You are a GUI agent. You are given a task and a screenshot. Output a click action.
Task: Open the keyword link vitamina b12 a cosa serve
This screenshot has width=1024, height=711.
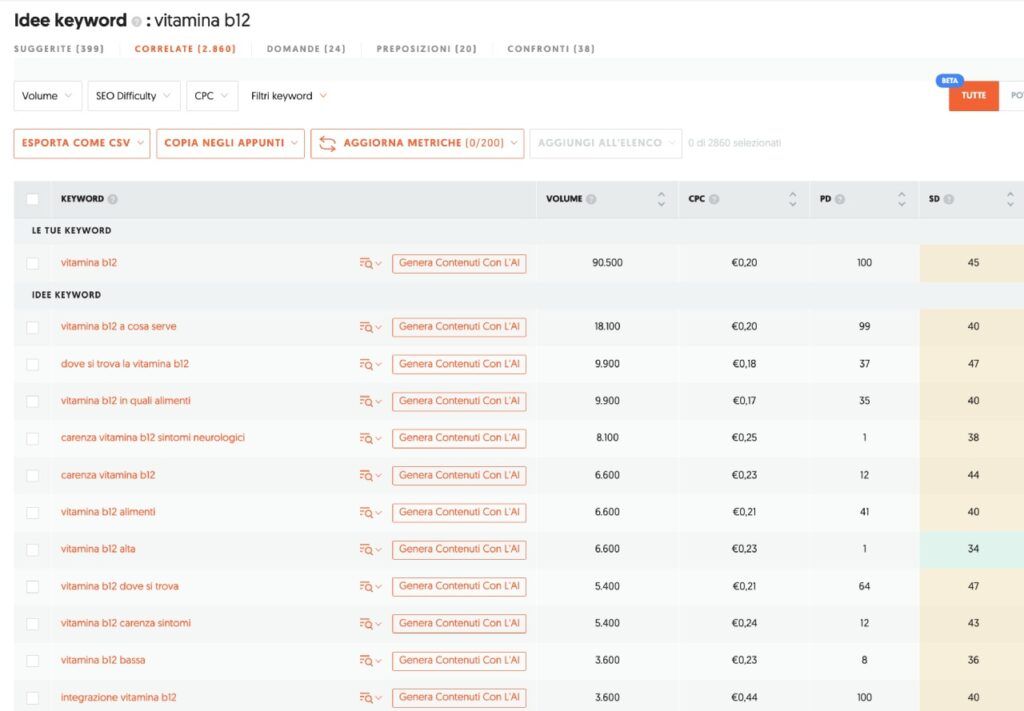pyautogui.click(x=118, y=326)
